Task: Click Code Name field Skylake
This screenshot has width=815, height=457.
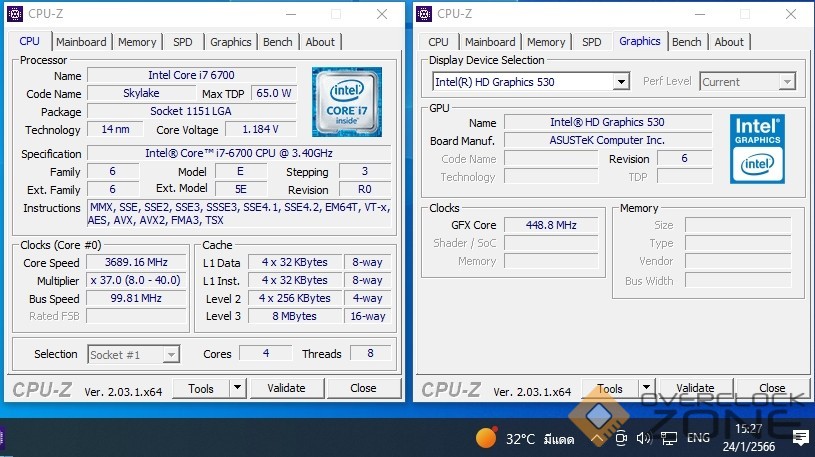Action: coord(141,94)
